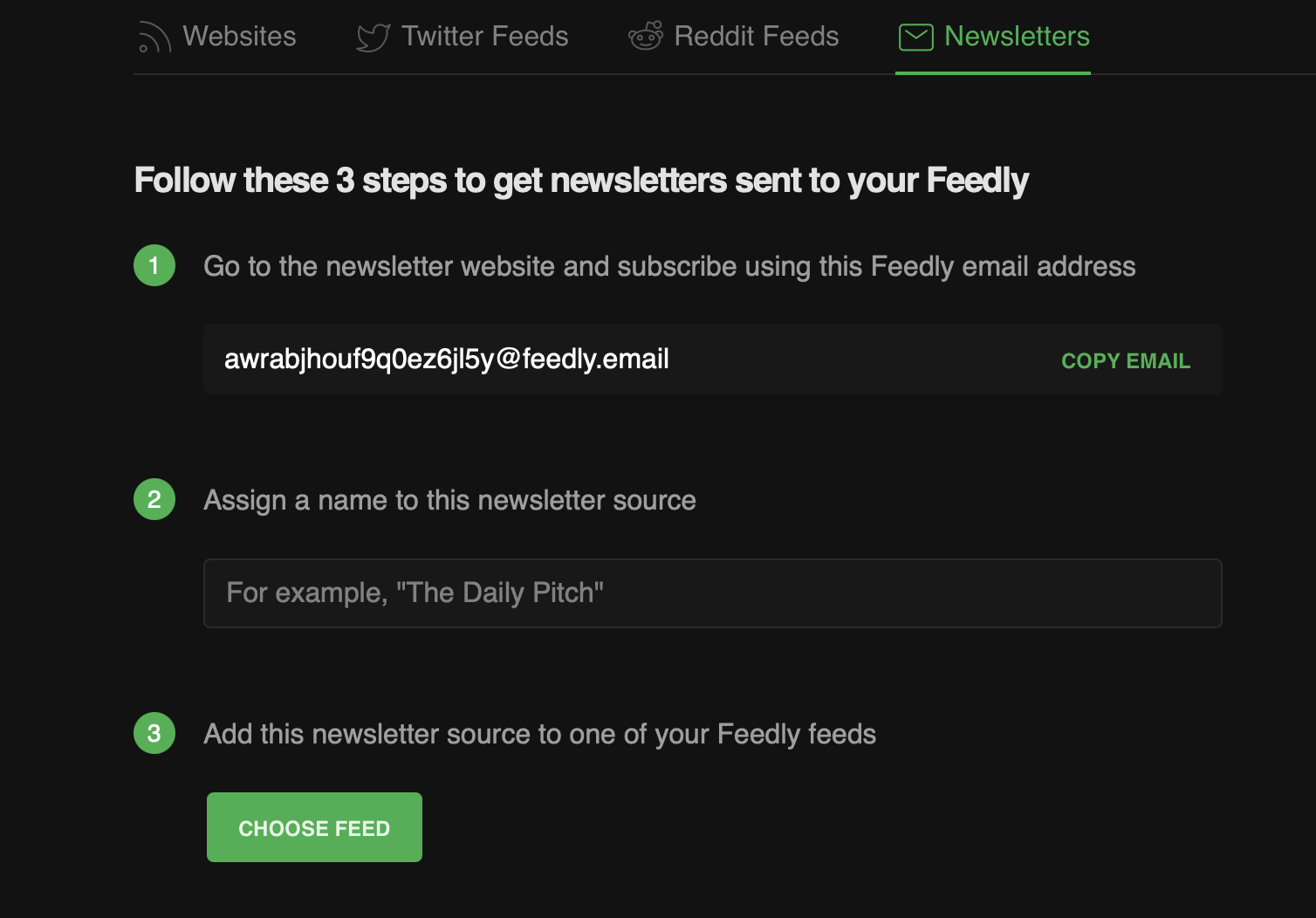This screenshot has height=918, width=1316.
Task: Click the green step 2 circle
Action: click(154, 499)
